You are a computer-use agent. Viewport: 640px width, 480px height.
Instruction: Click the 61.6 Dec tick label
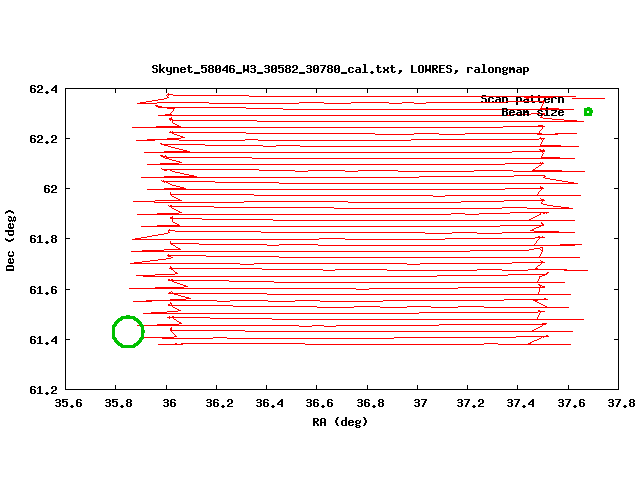(43, 290)
